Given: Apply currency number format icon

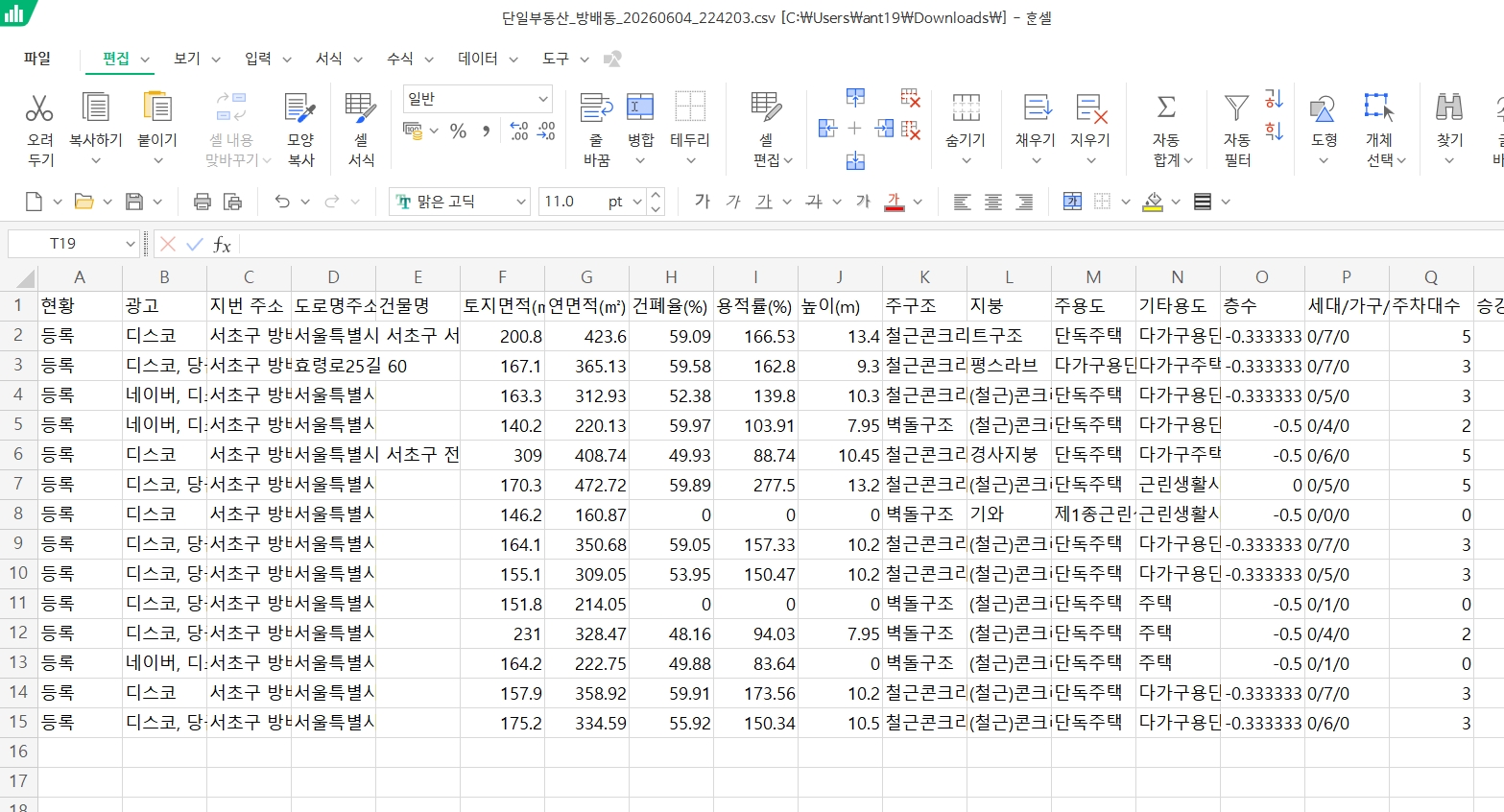Looking at the screenshot, I should click(413, 131).
